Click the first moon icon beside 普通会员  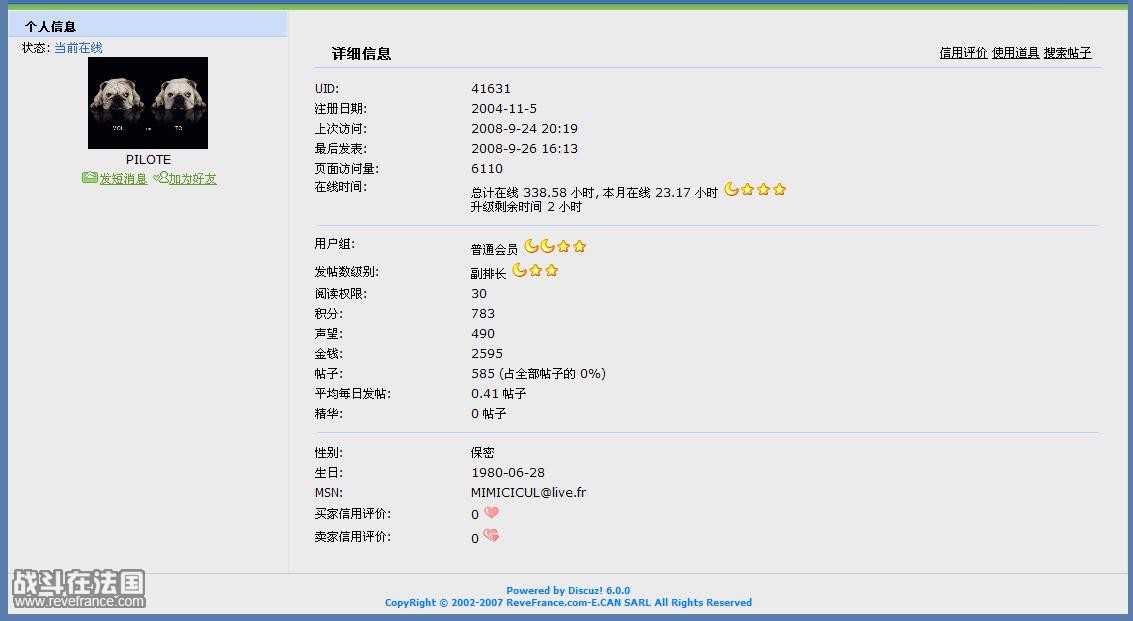click(531, 246)
